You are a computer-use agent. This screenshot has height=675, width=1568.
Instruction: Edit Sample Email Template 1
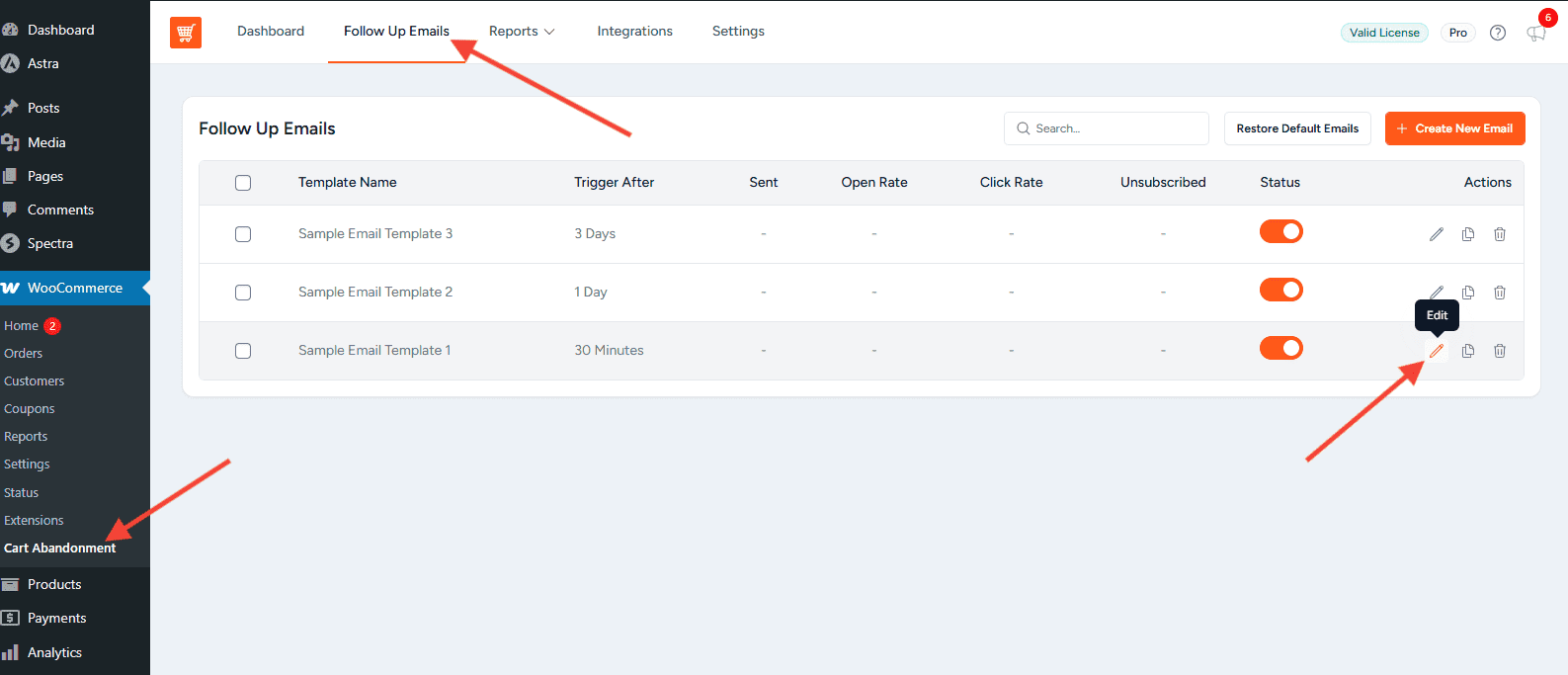1437,351
